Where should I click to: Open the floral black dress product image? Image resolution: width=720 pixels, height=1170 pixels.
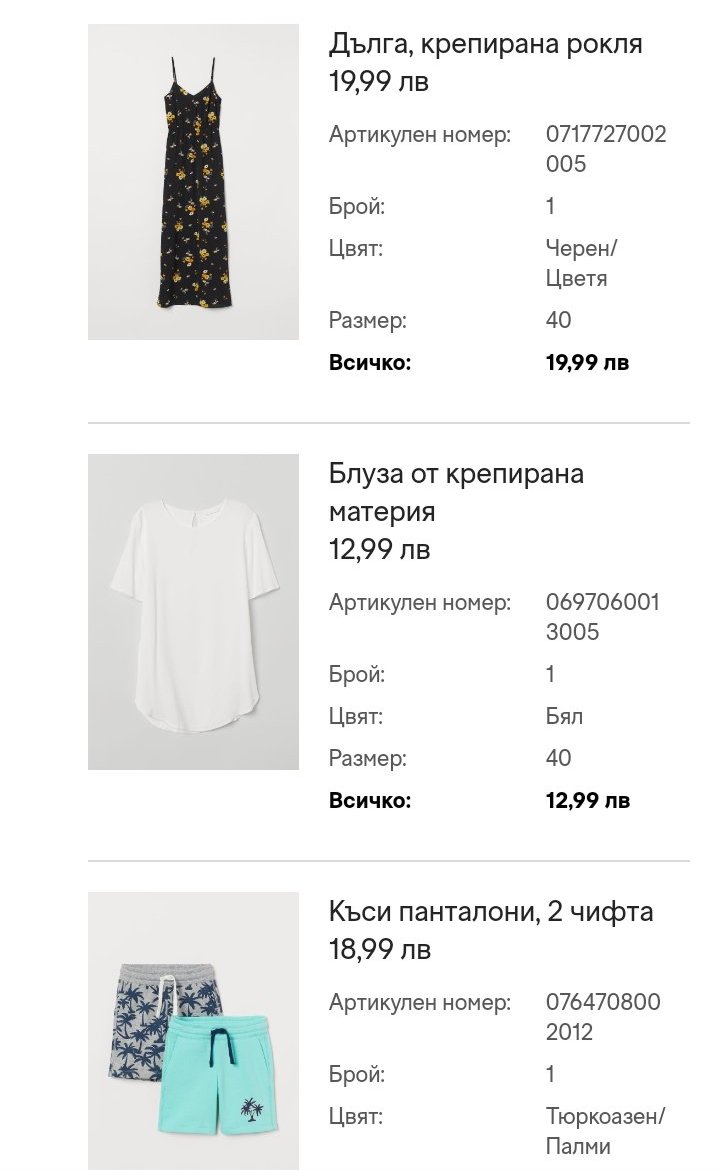(x=193, y=182)
